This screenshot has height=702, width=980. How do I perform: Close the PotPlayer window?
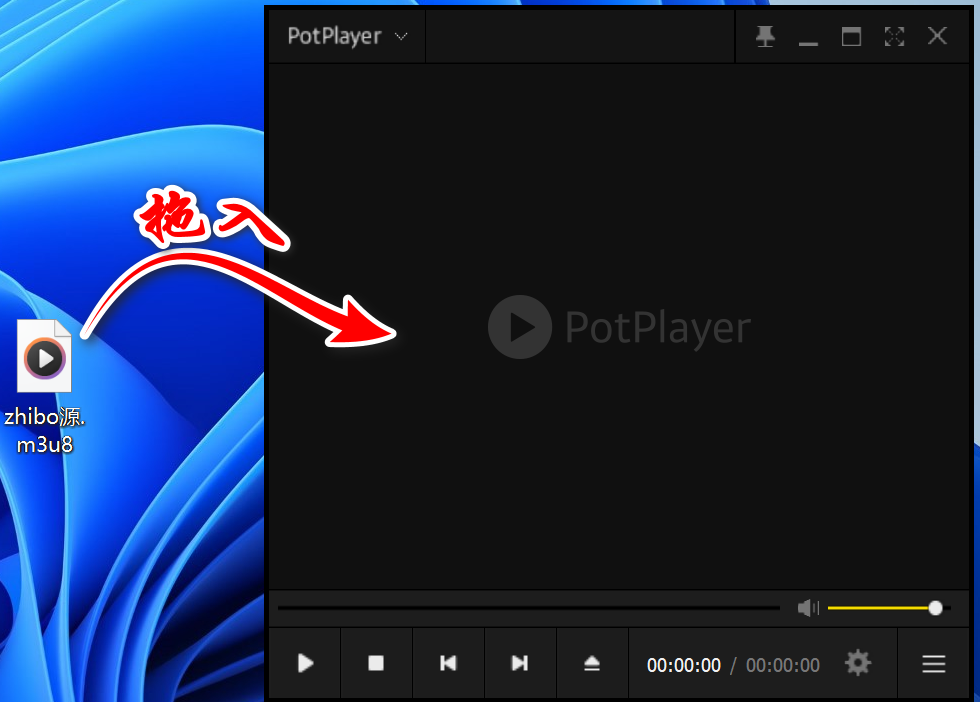point(937,36)
